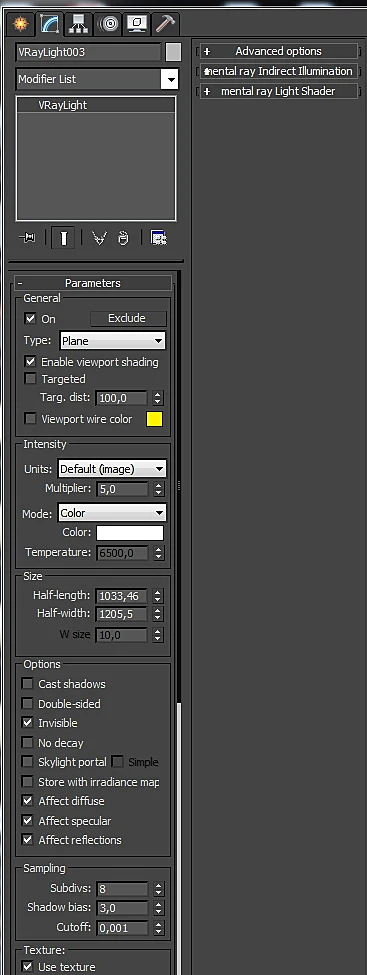367x975 pixels.
Task: Collapse the Parameters rollout
Action: pyautogui.click(x=93, y=283)
